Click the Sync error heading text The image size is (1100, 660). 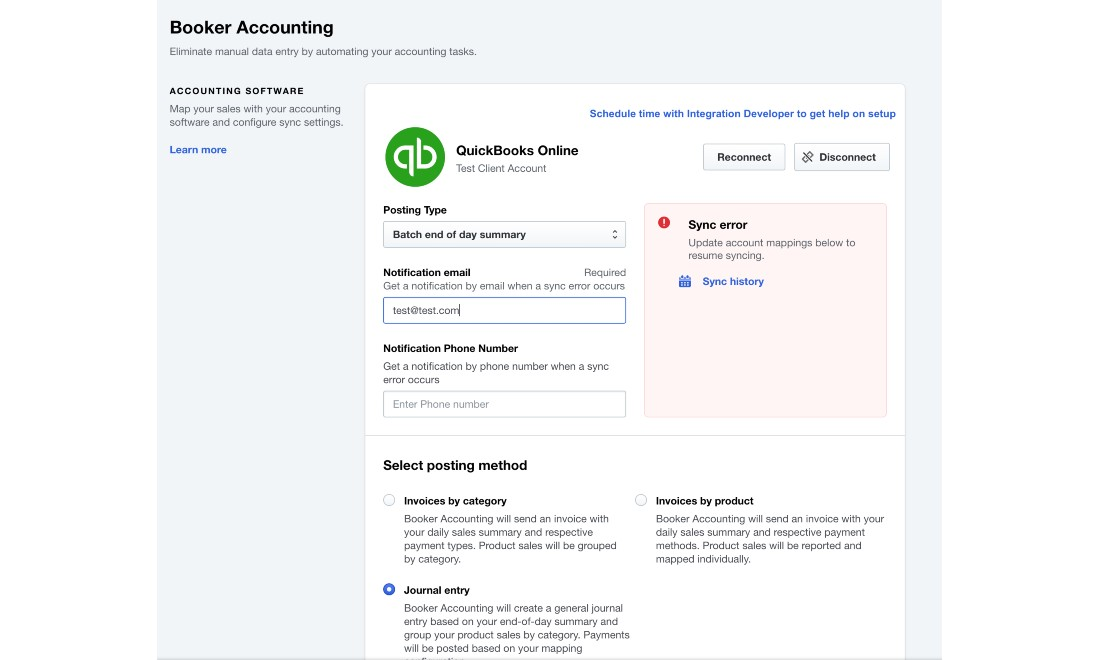(x=717, y=225)
